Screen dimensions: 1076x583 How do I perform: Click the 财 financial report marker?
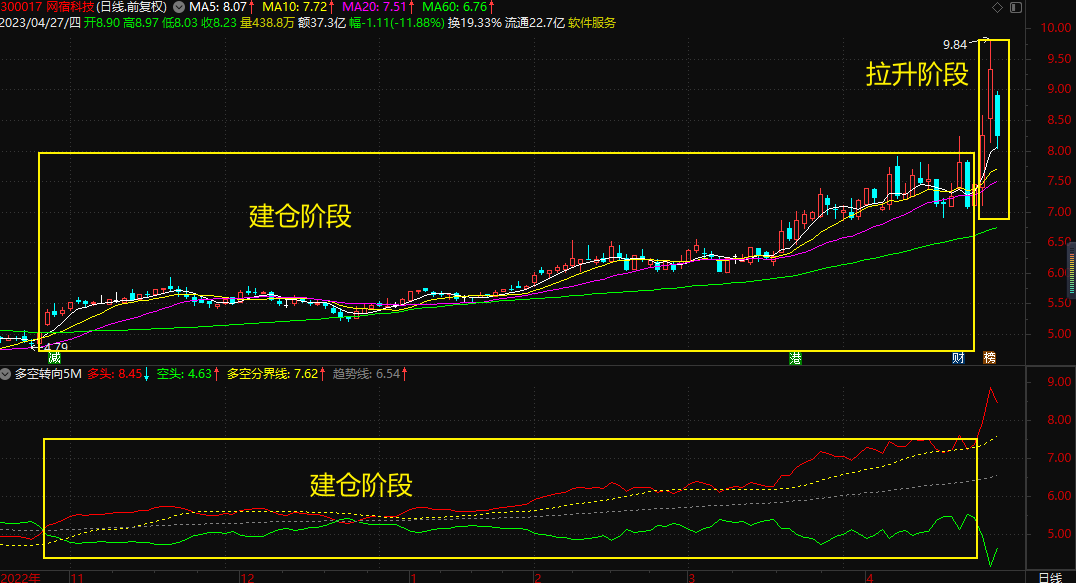(x=957, y=357)
